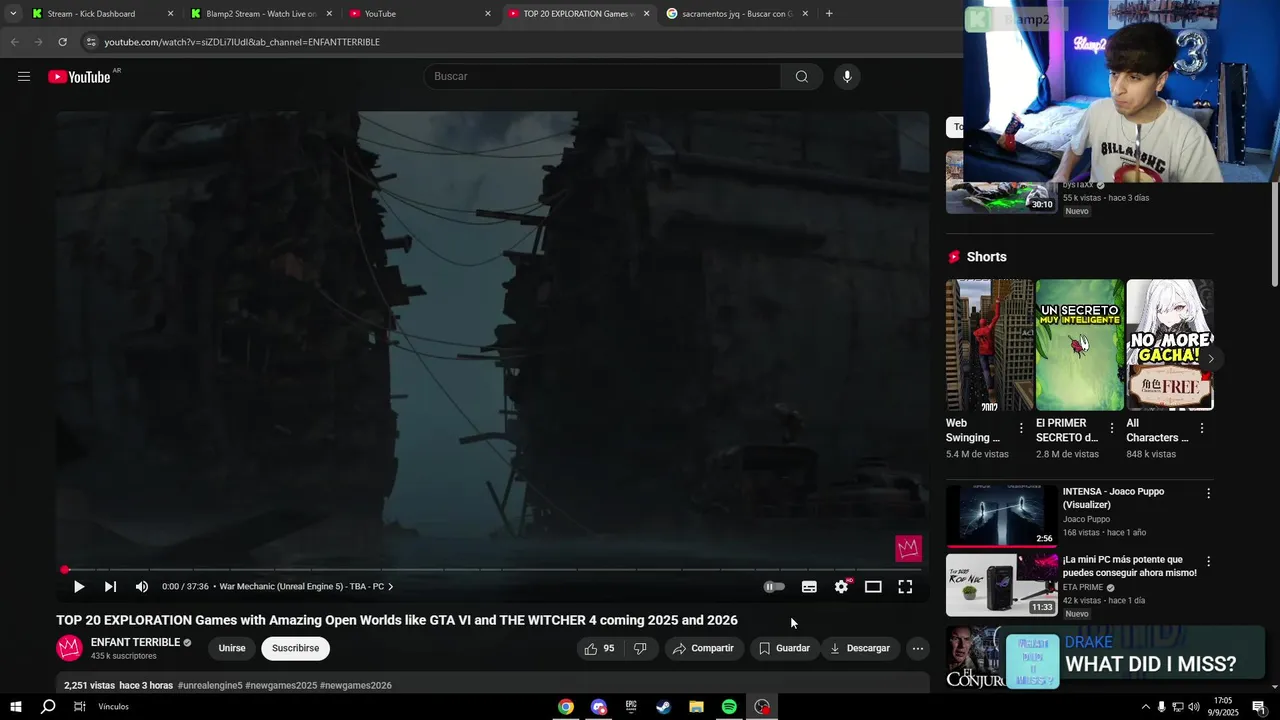Image resolution: width=1280 pixels, height=720 pixels.
Task: Open Task View on the taskbar
Action: [x=80, y=707]
